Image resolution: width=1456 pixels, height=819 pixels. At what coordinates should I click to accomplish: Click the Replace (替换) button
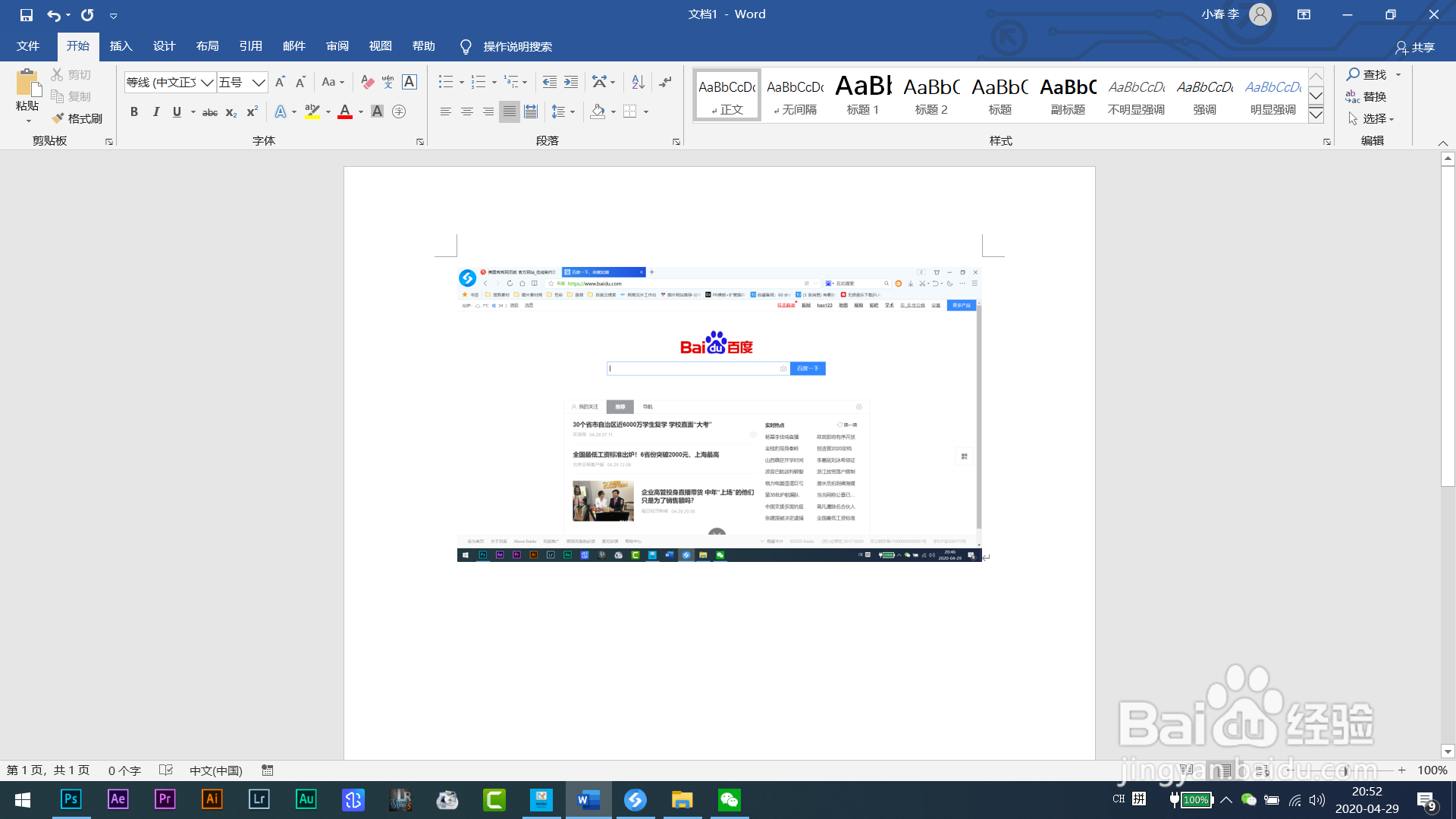(x=1367, y=96)
